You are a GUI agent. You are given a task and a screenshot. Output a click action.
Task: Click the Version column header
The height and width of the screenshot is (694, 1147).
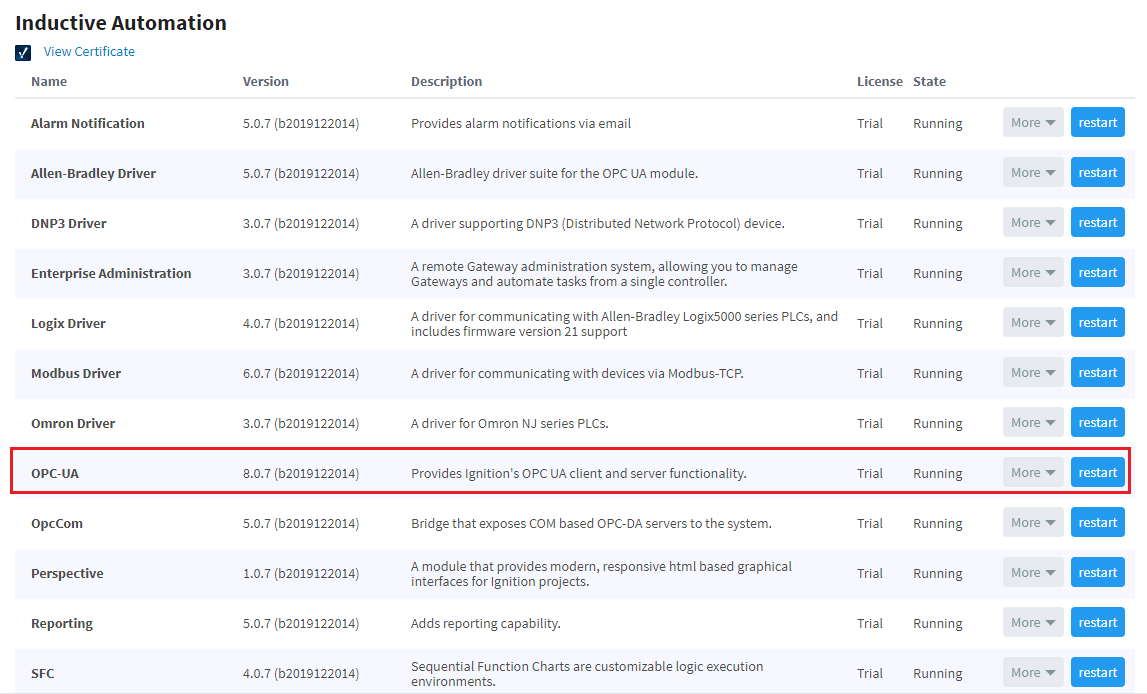266,81
